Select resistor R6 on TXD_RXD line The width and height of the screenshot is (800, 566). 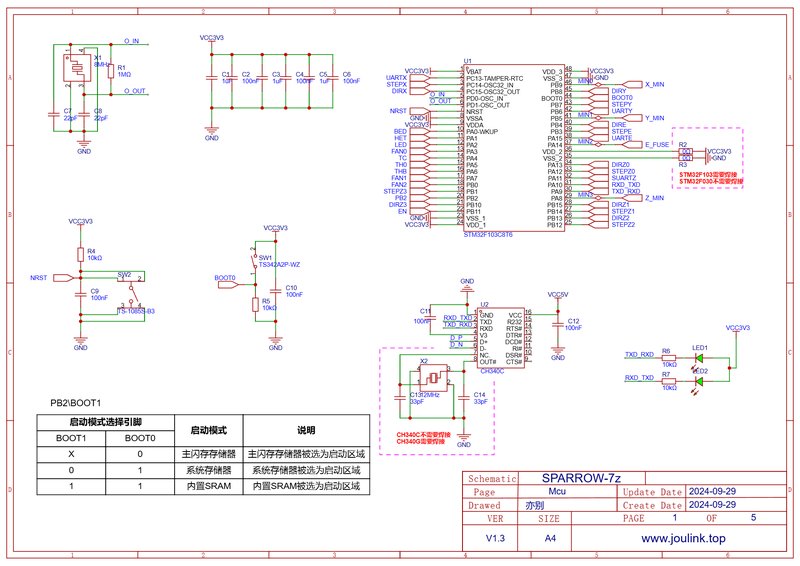(x=669, y=358)
